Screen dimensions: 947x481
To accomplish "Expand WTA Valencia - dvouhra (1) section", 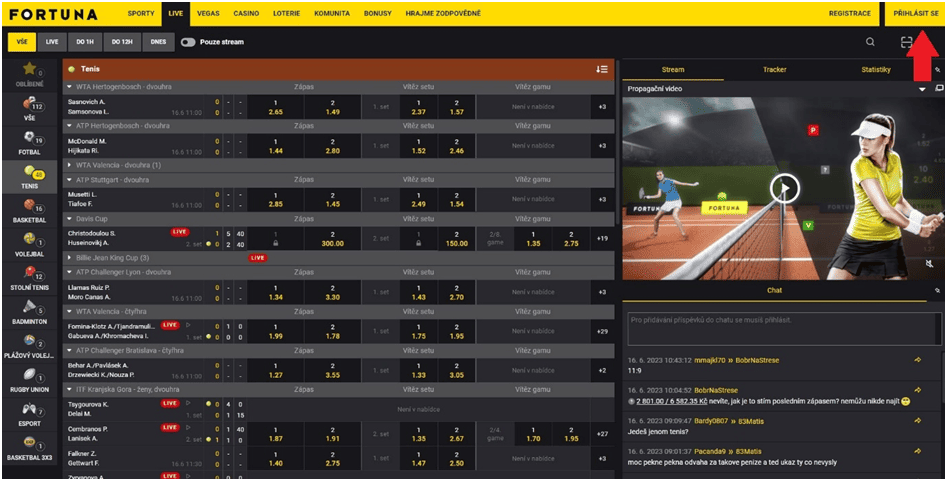I will (69, 165).
